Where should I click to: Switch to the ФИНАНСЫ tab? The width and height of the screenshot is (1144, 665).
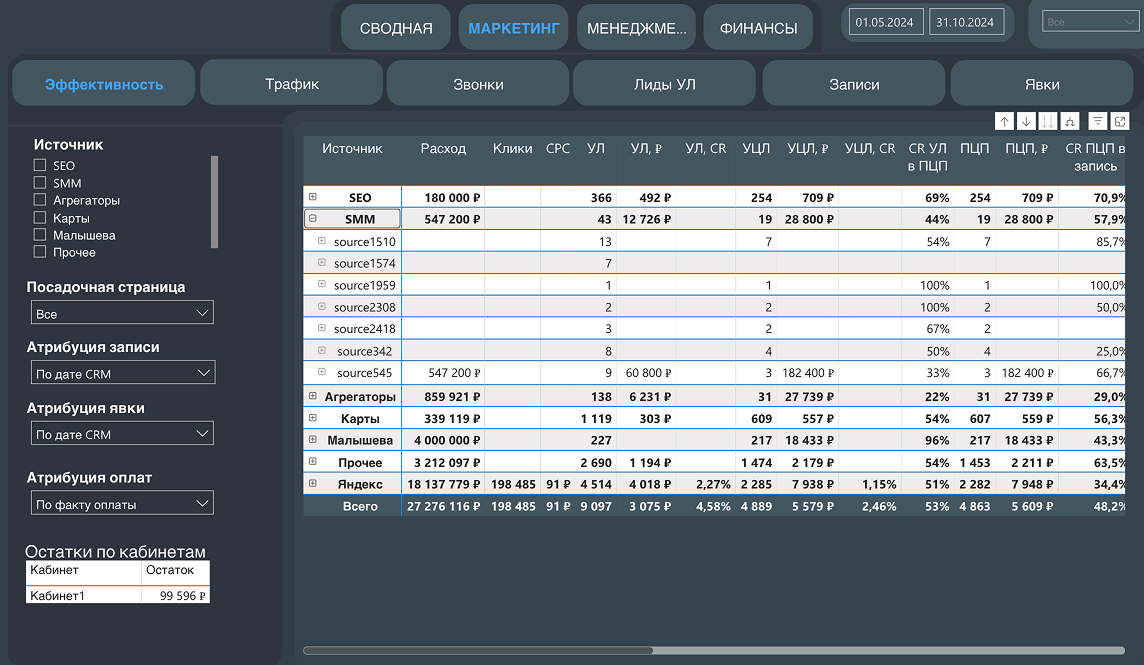click(x=758, y=28)
